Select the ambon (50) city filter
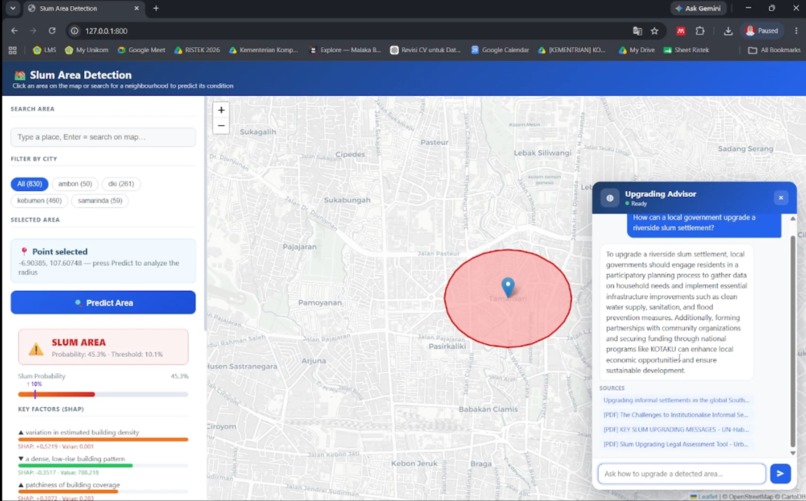 click(75, 184)
